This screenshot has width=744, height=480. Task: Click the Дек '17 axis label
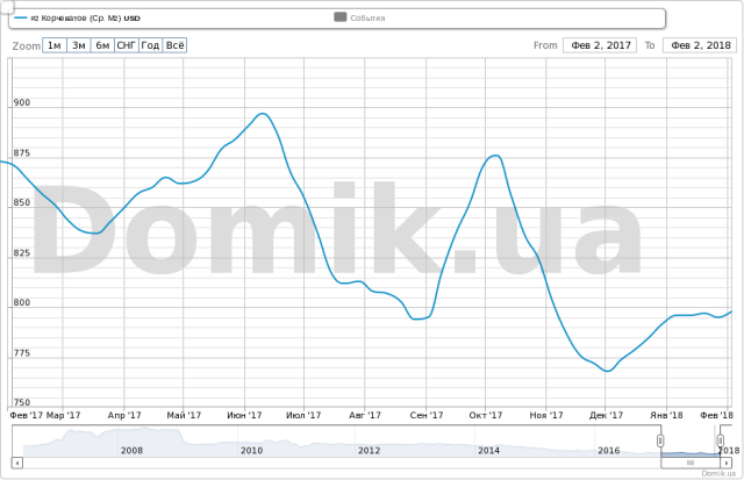[606, 415]
